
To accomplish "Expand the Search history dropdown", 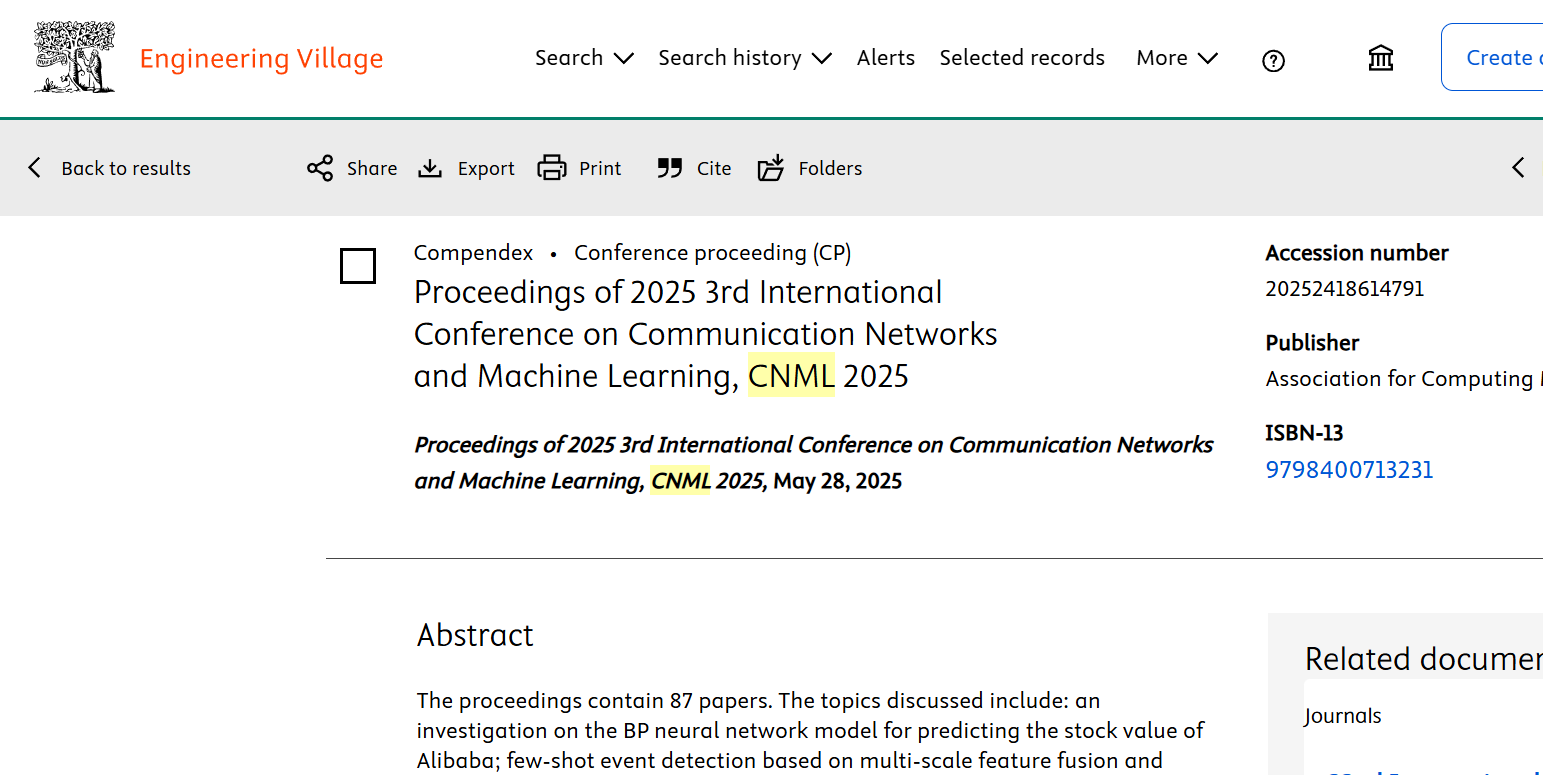I will pyautogui.click(x=745, y=58).
